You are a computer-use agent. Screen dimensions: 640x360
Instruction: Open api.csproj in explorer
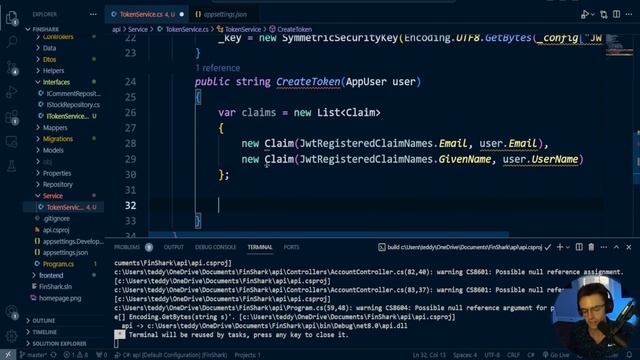click(56, 230)
